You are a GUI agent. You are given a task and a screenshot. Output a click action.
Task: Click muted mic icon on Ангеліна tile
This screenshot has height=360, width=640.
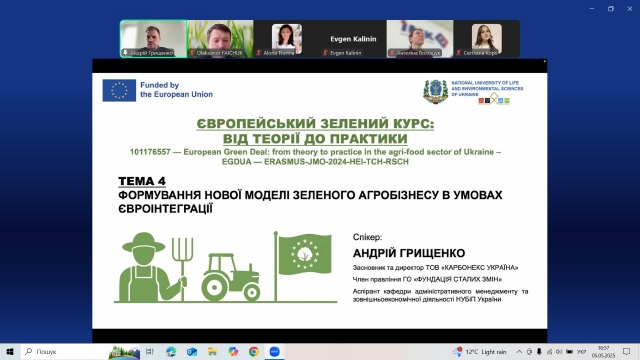click(392, 53)
